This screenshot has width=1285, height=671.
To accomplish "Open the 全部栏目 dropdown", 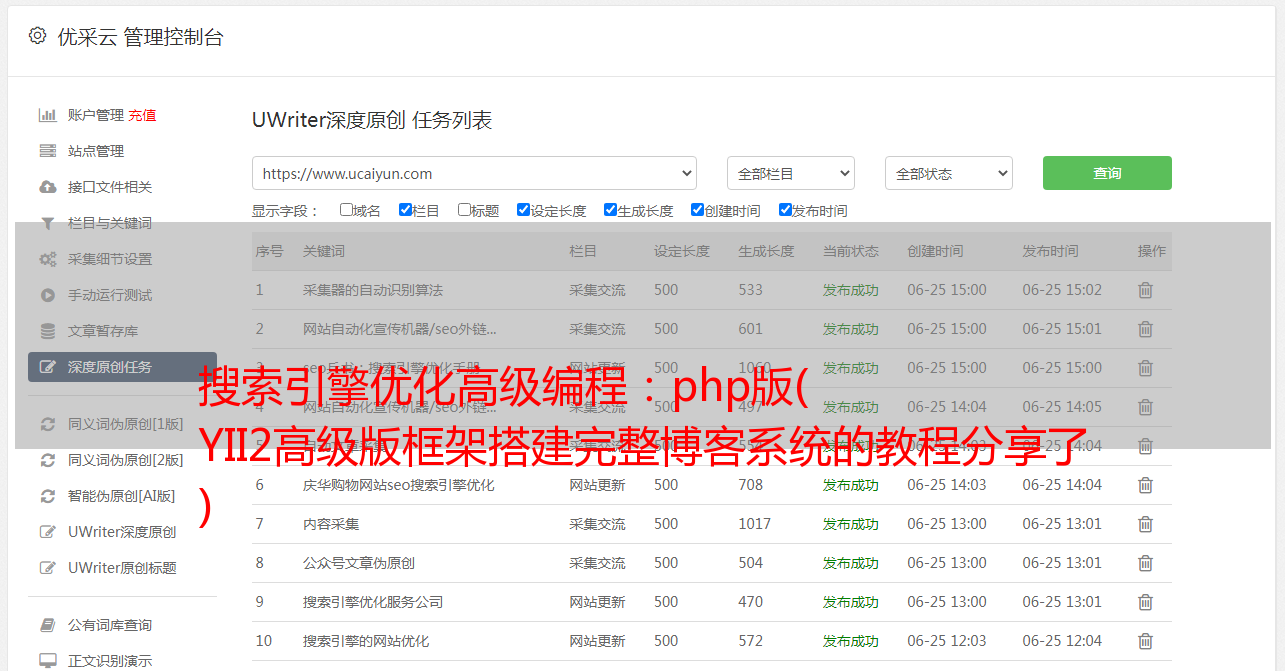I will point(791,173).
